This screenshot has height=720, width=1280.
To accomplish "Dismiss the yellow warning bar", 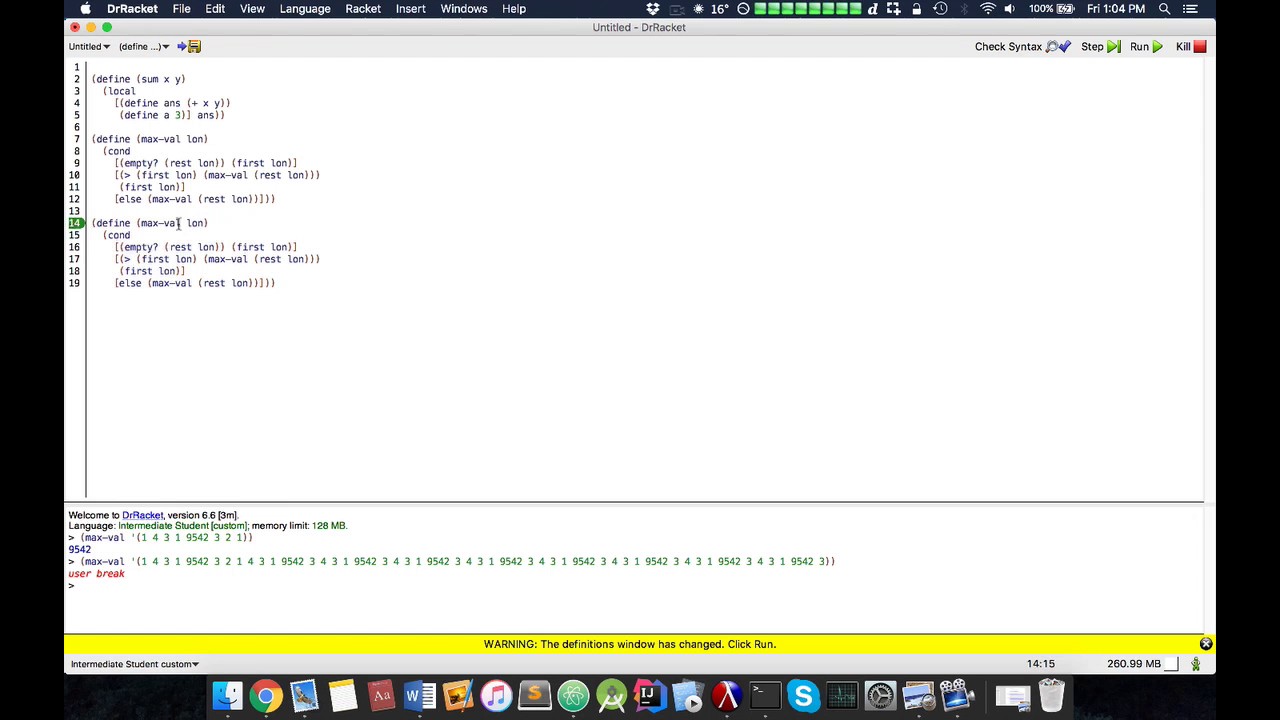I will (x=1206, y=644).
